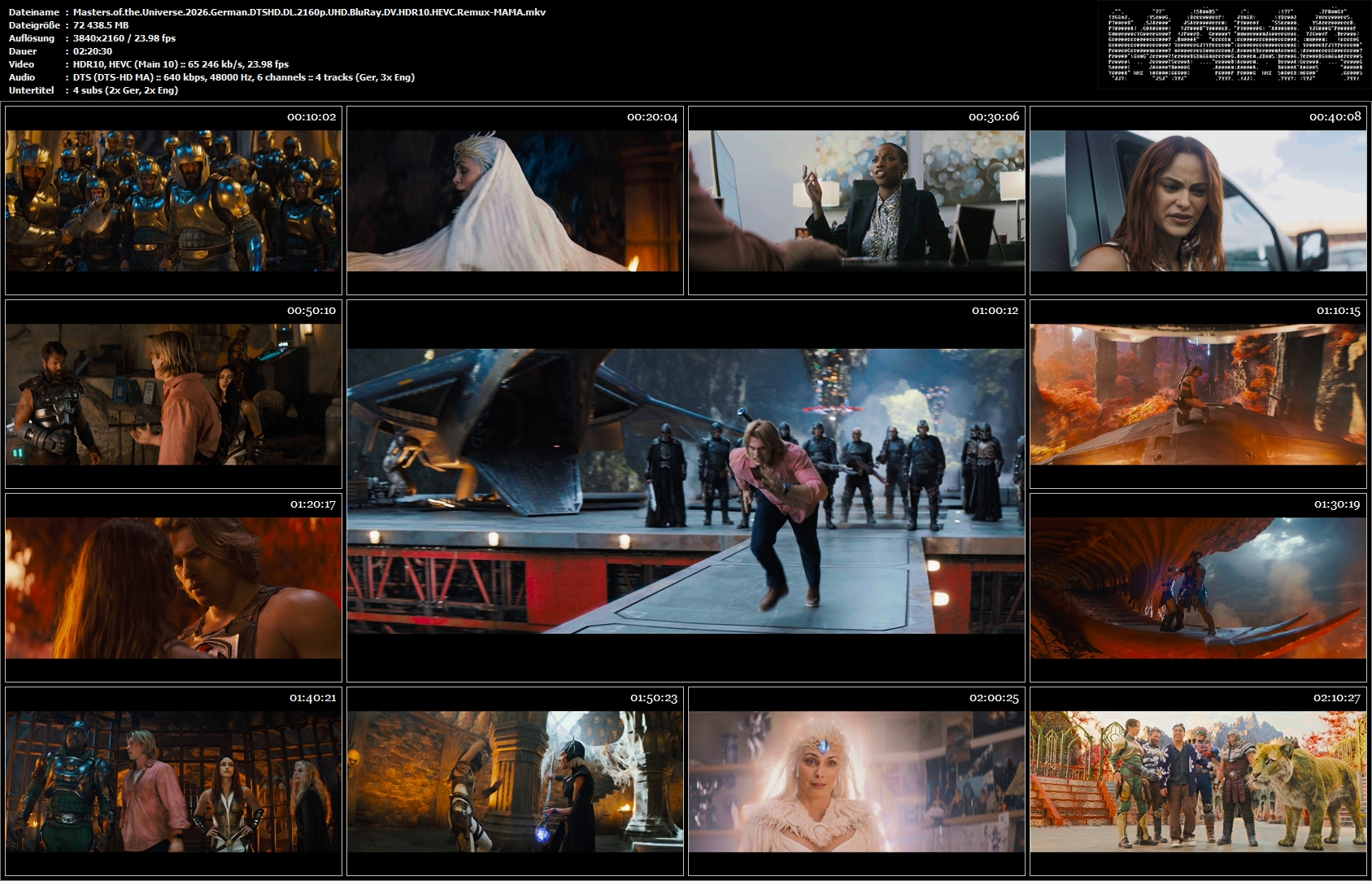The height and width of the screenshot is (881, 1372).
Task: Open the thumbnail at 00:20:04
Action: pyautogui.click(x=515, y=200)
